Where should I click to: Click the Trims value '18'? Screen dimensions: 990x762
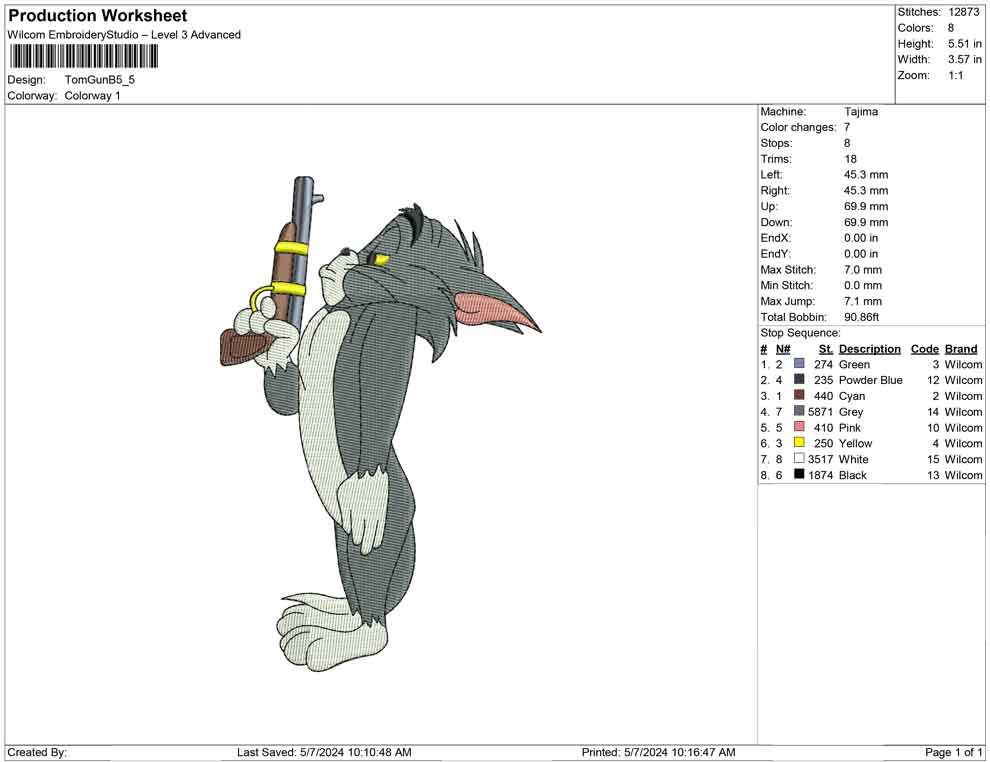(x=850, y=159)
